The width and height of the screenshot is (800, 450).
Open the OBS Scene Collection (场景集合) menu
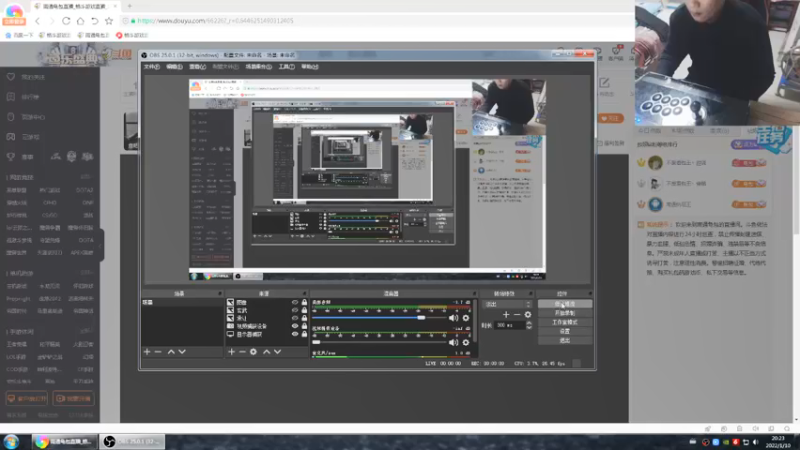[x=259, y=67]
